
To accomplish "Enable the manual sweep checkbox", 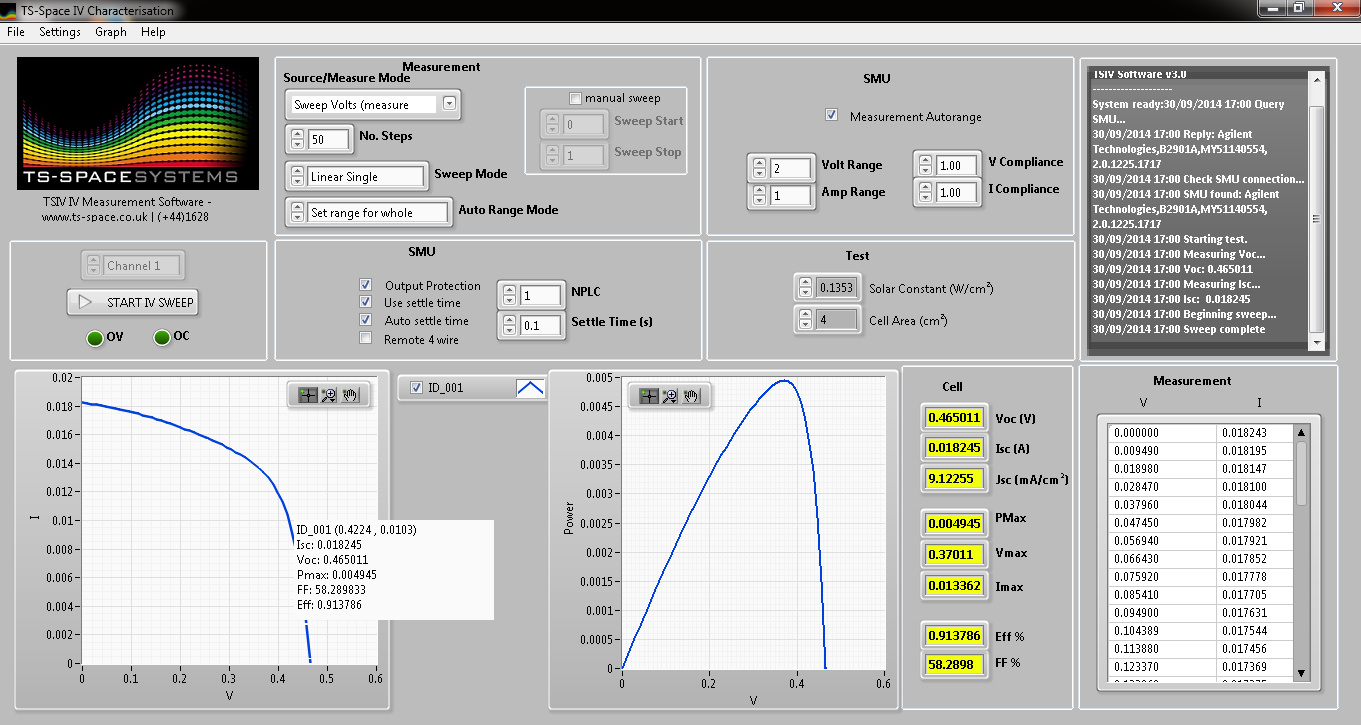I will pyautogui.click(x=575, y=97).
